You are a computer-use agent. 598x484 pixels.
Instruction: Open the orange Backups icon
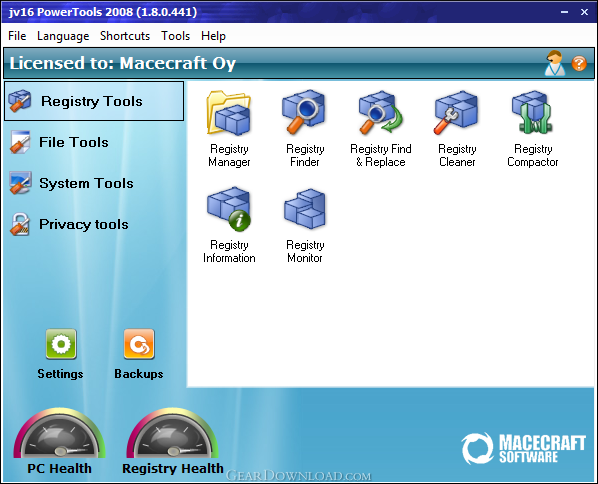139,344
